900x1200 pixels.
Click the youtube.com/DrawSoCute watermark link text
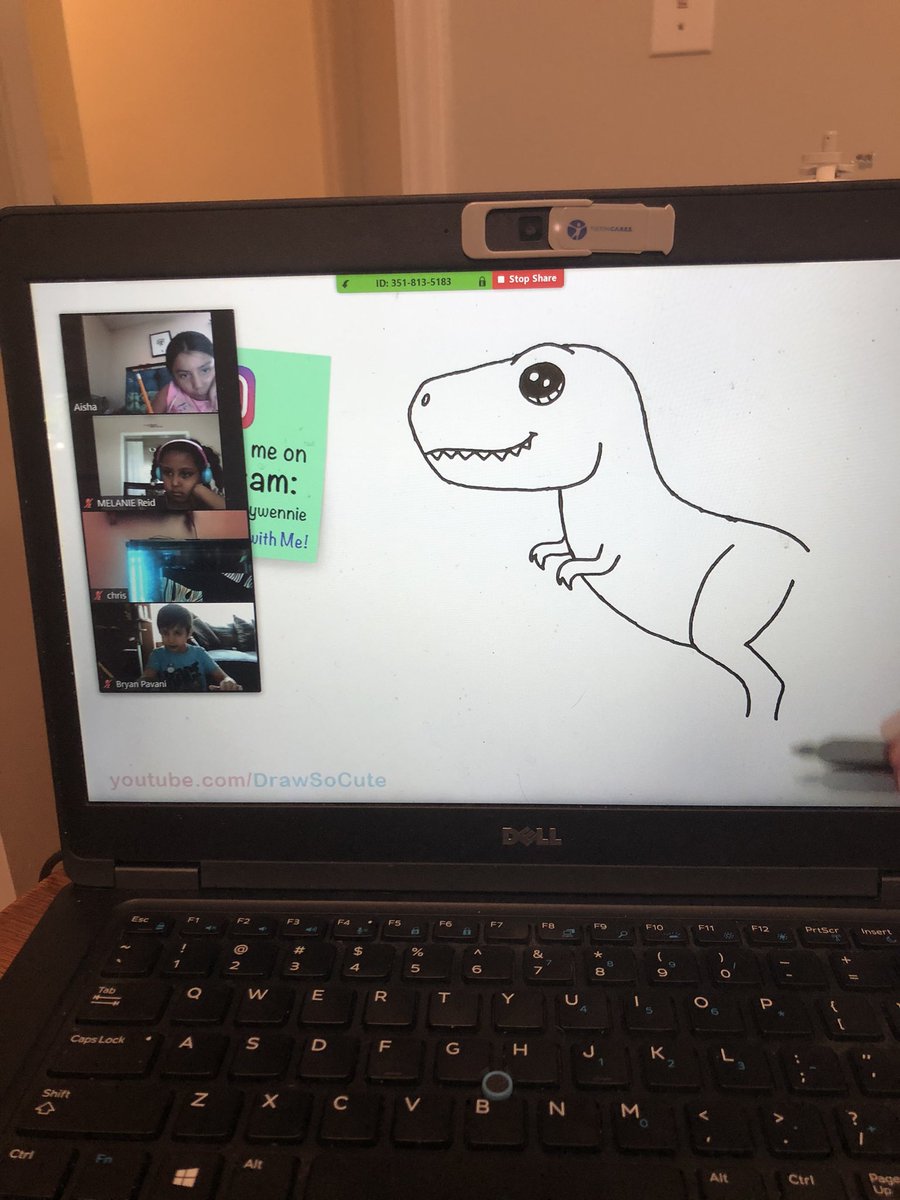(248, 780)
